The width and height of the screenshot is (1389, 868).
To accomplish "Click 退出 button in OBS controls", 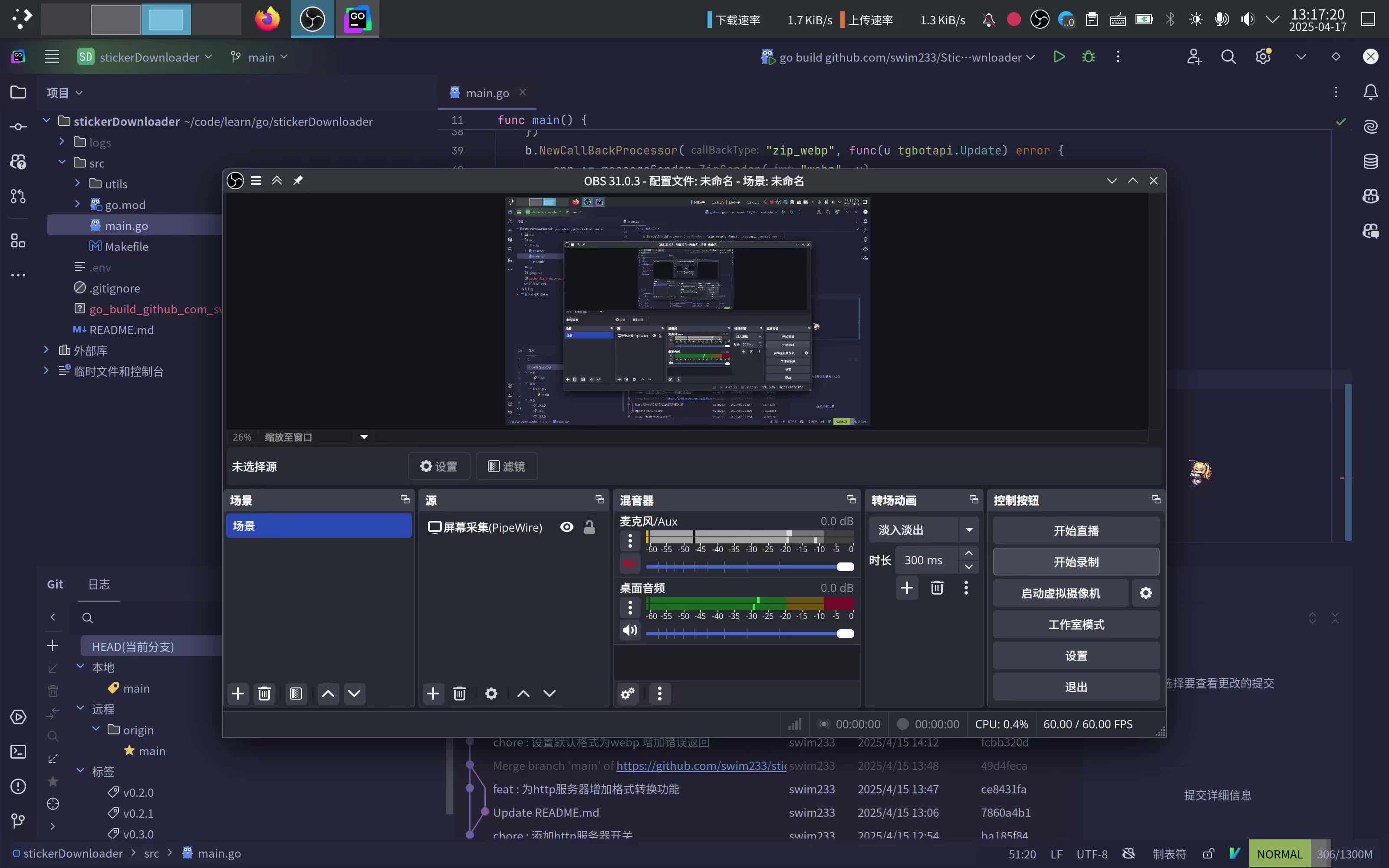I will [x=1076, y=687].
